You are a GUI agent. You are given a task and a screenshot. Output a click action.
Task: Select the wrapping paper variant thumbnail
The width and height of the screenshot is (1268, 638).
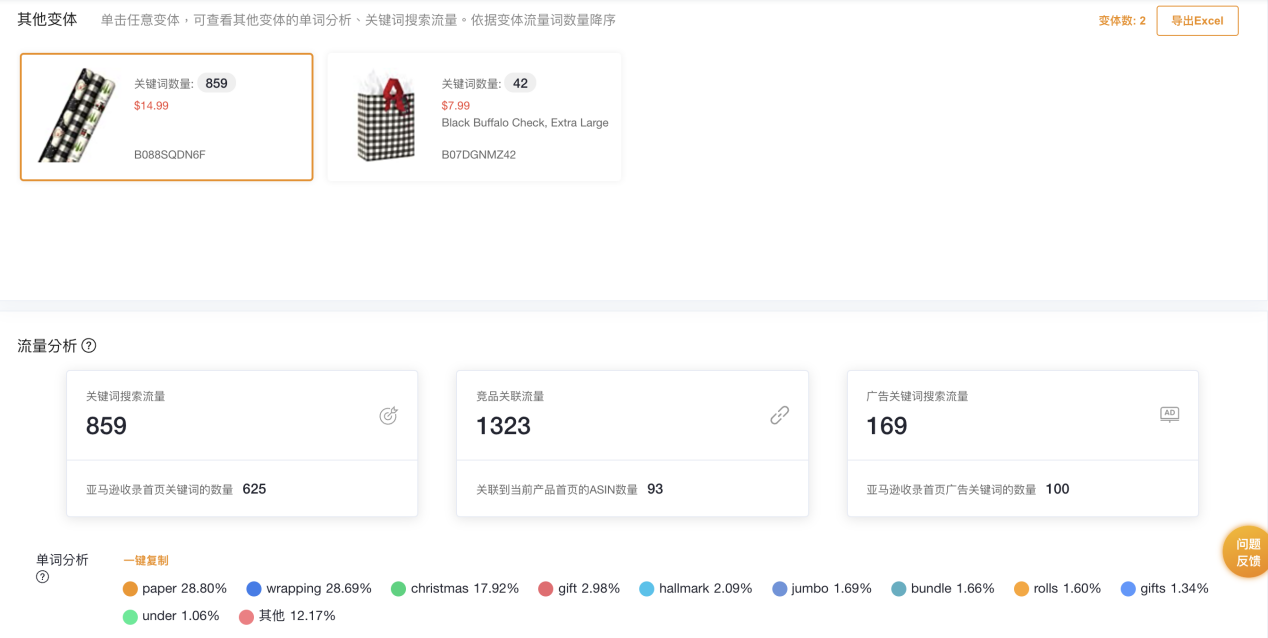(x=77, y=116)
